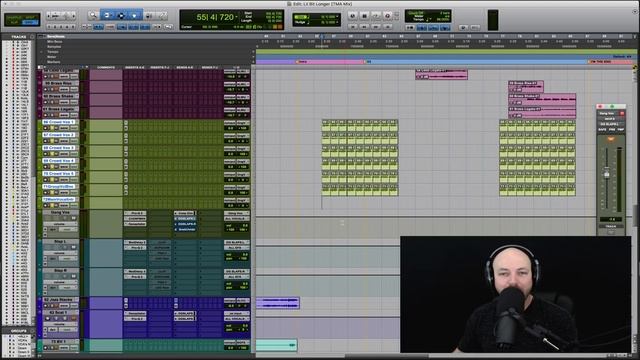Toggle Tab to Transients
Viewport: 640px width, 360px height.
(x=98, y=27)
